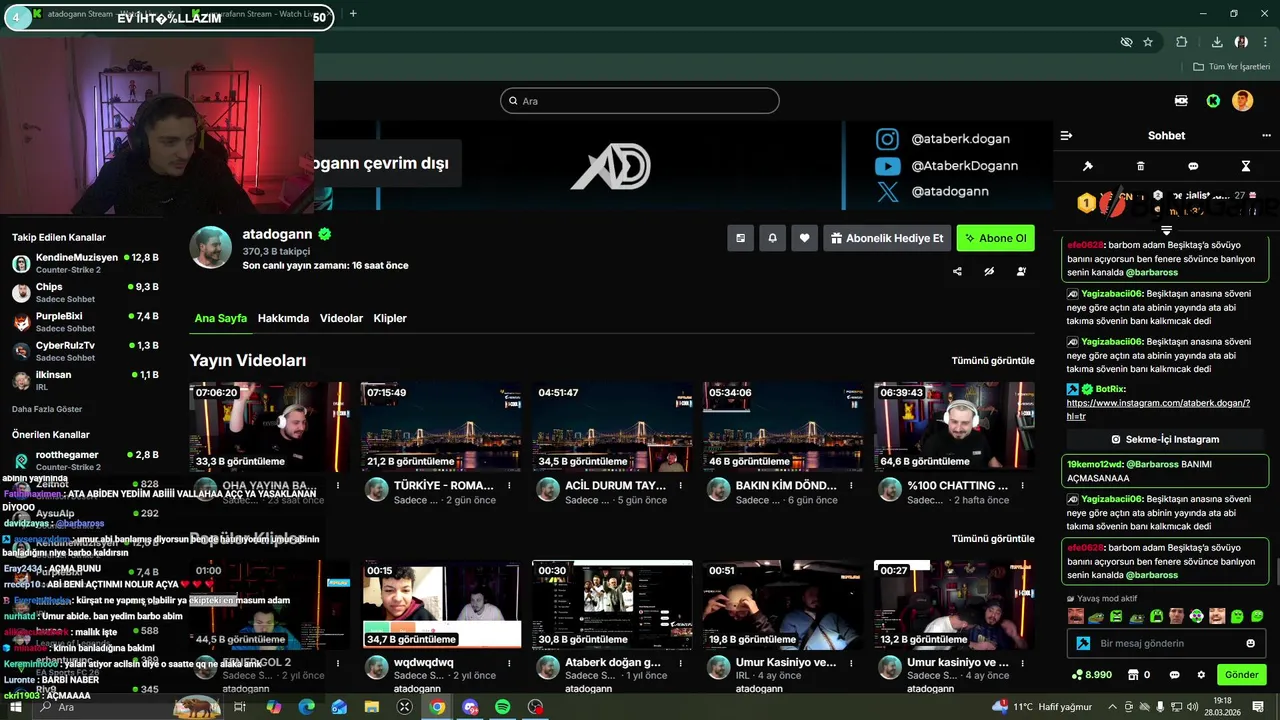Image resolution: width=1280 pixels, height=720 pixels.
Task: Open the Videolar tab
Action: 341,318
